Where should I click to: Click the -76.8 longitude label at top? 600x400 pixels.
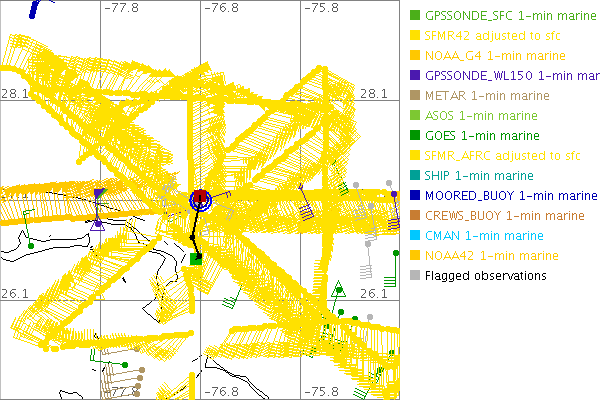pyautogui.click(x=221, y=8)
